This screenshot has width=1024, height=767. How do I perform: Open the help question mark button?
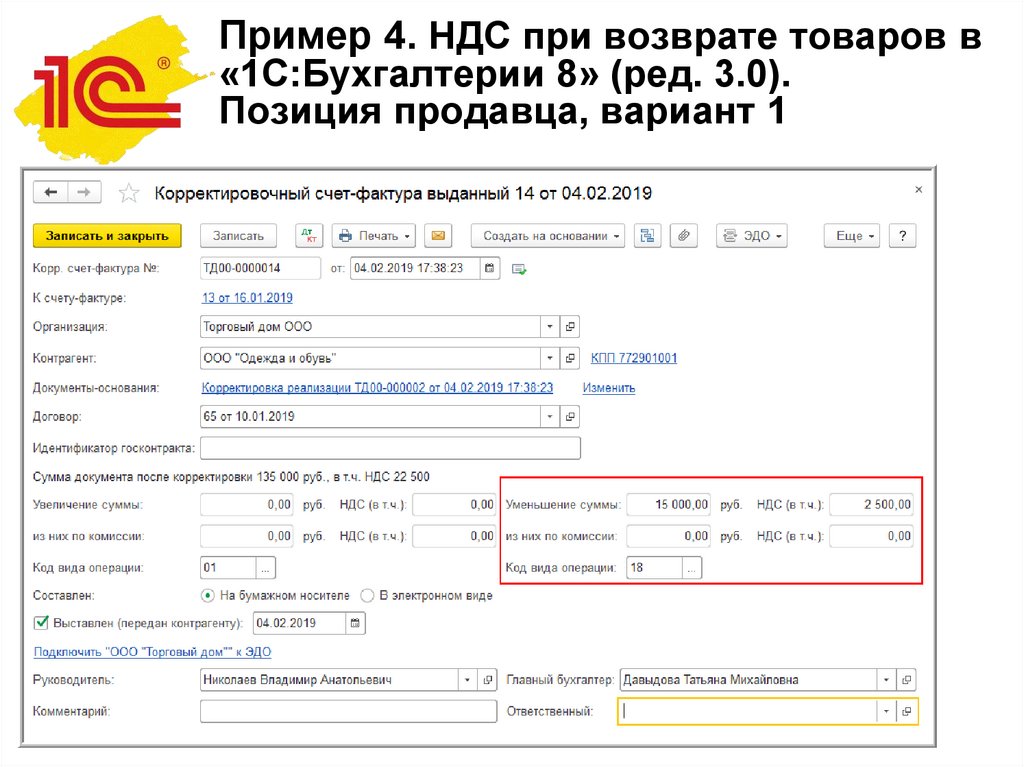coord(903,236)
